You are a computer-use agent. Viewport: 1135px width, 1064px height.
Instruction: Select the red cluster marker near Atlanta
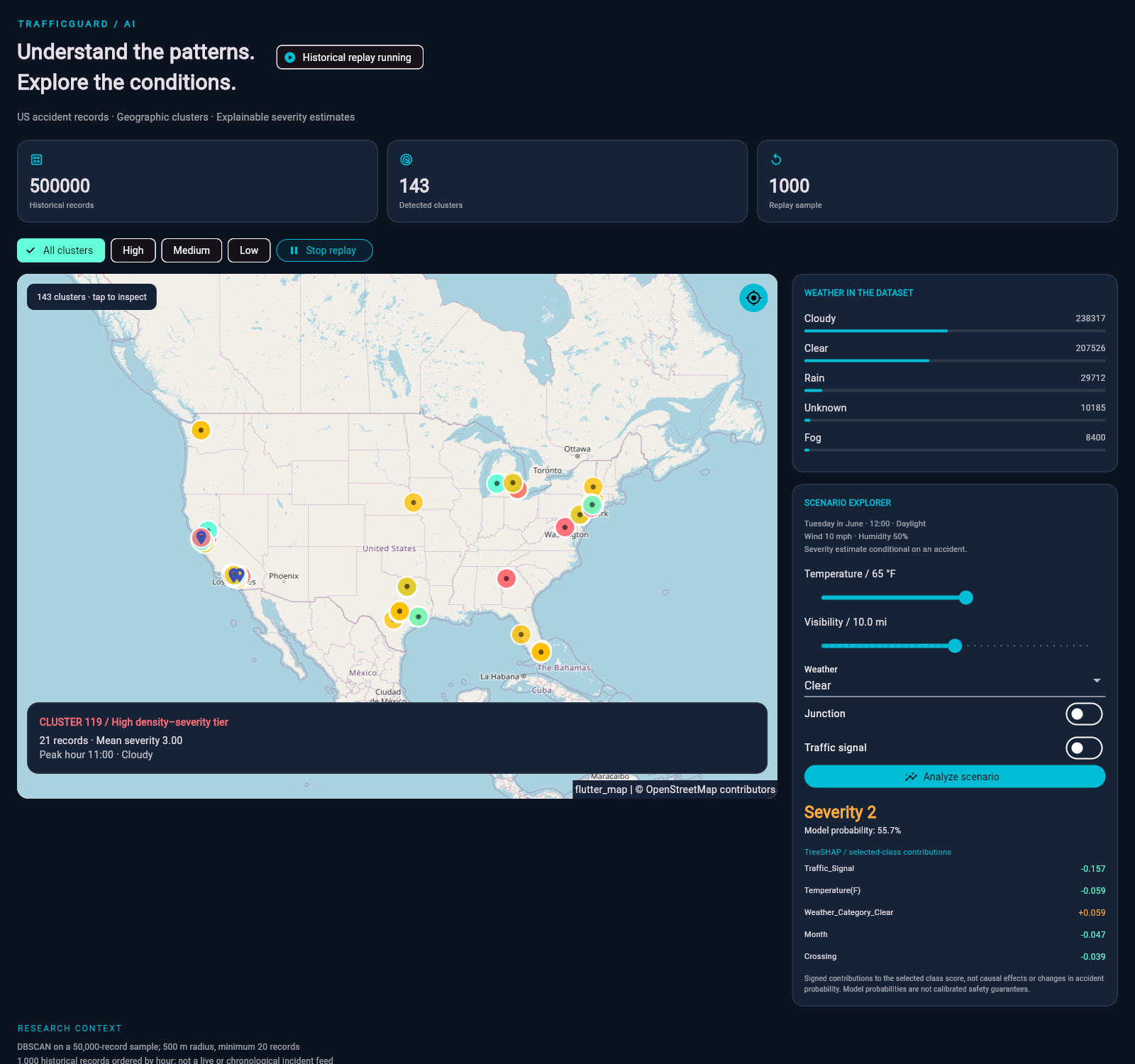506,579
